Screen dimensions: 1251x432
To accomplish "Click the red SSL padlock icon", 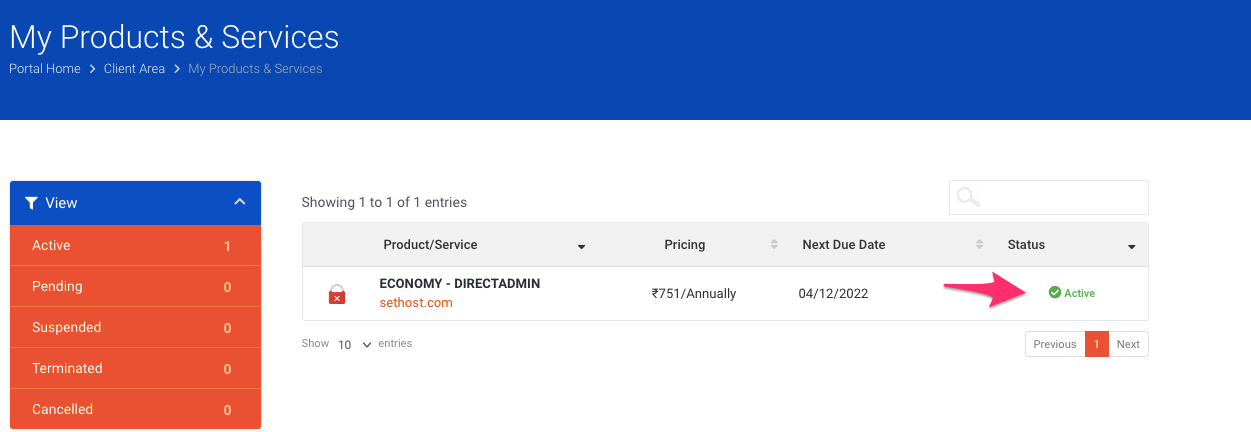I will 337,294.
